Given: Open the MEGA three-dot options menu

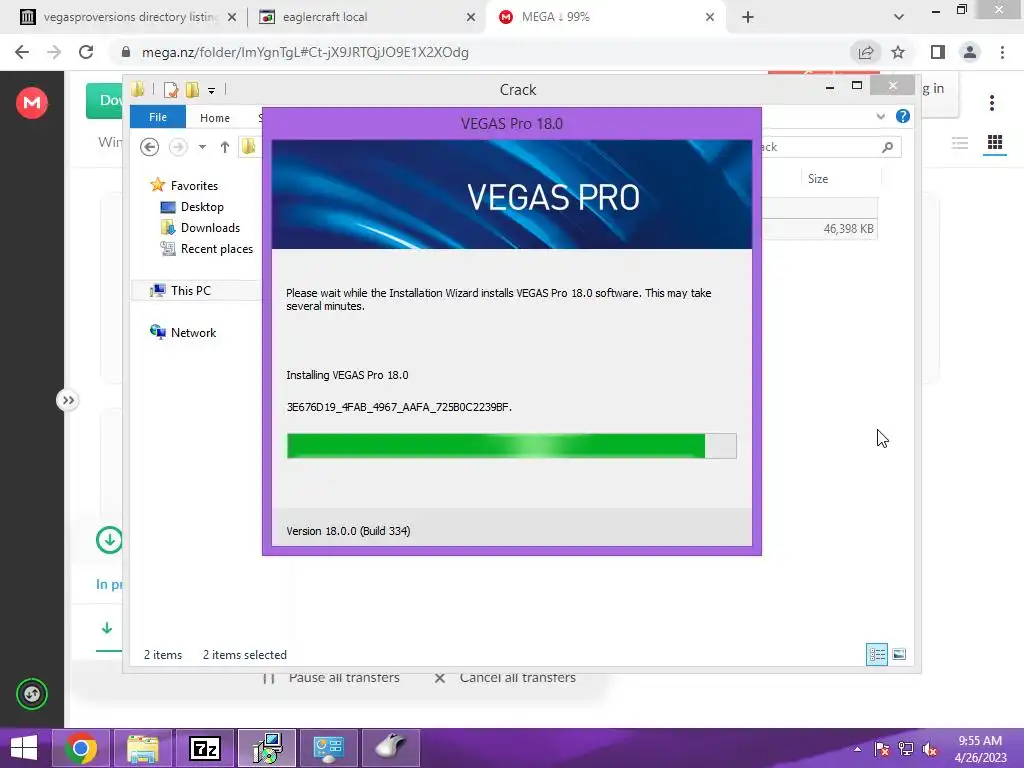Looking at the screenshot, I should pyautogui.click(x=991, y=103).
